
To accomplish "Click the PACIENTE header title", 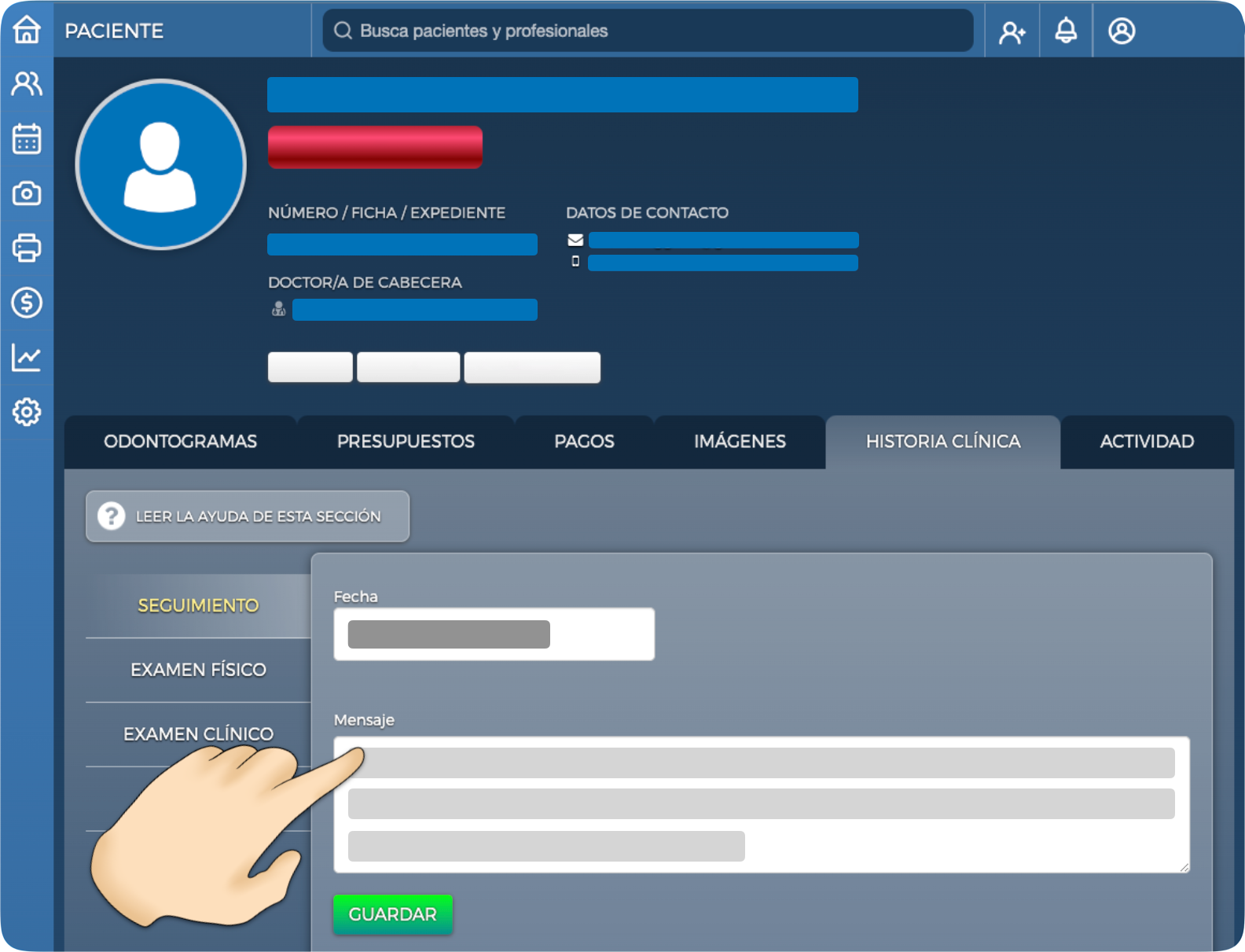I will 114,31.
